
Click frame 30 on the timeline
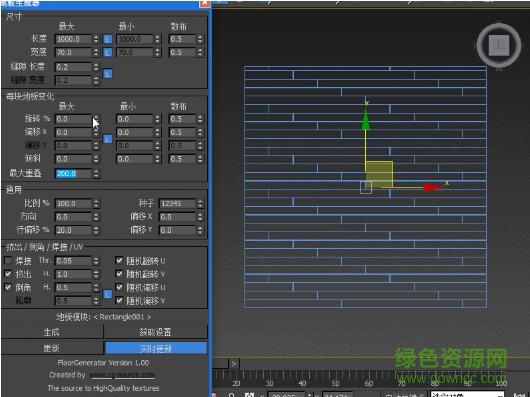pyautogui.click(x=269, y=383)
